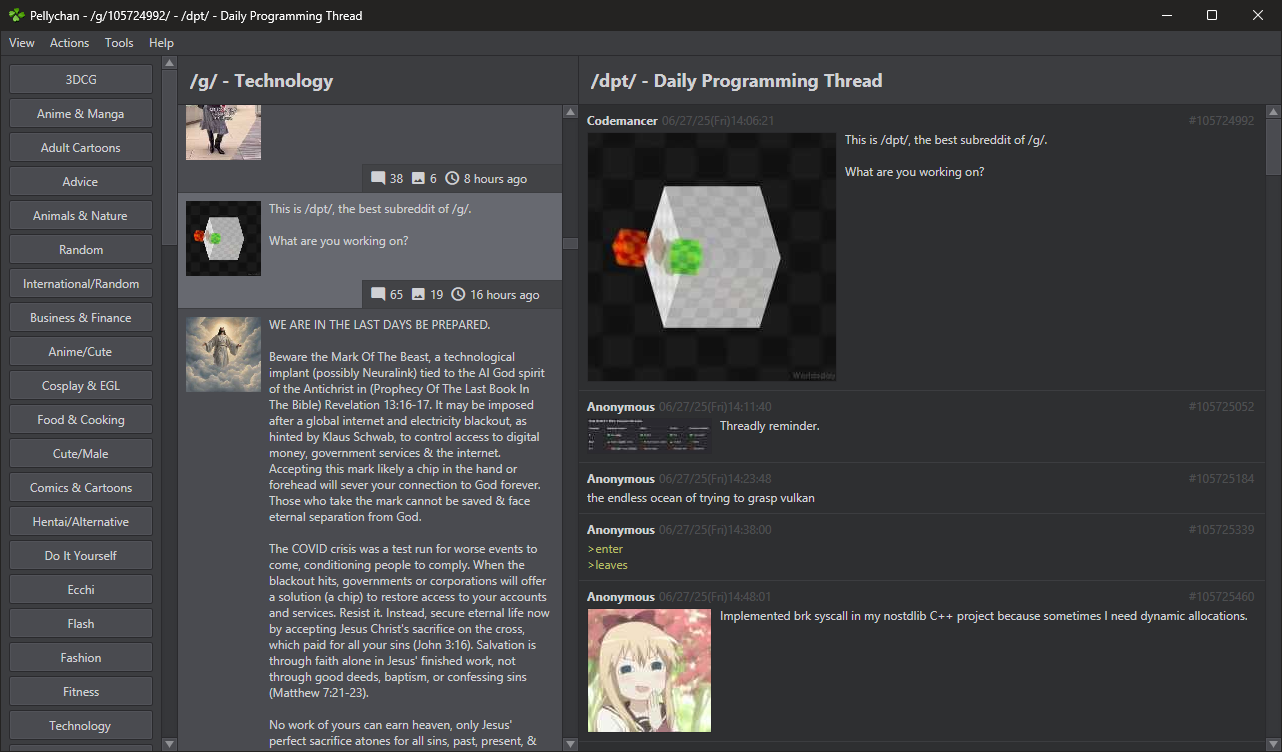Click the '/g/ - Technology' panel heading
1282x752 pixels.
[x=262, y=81]
